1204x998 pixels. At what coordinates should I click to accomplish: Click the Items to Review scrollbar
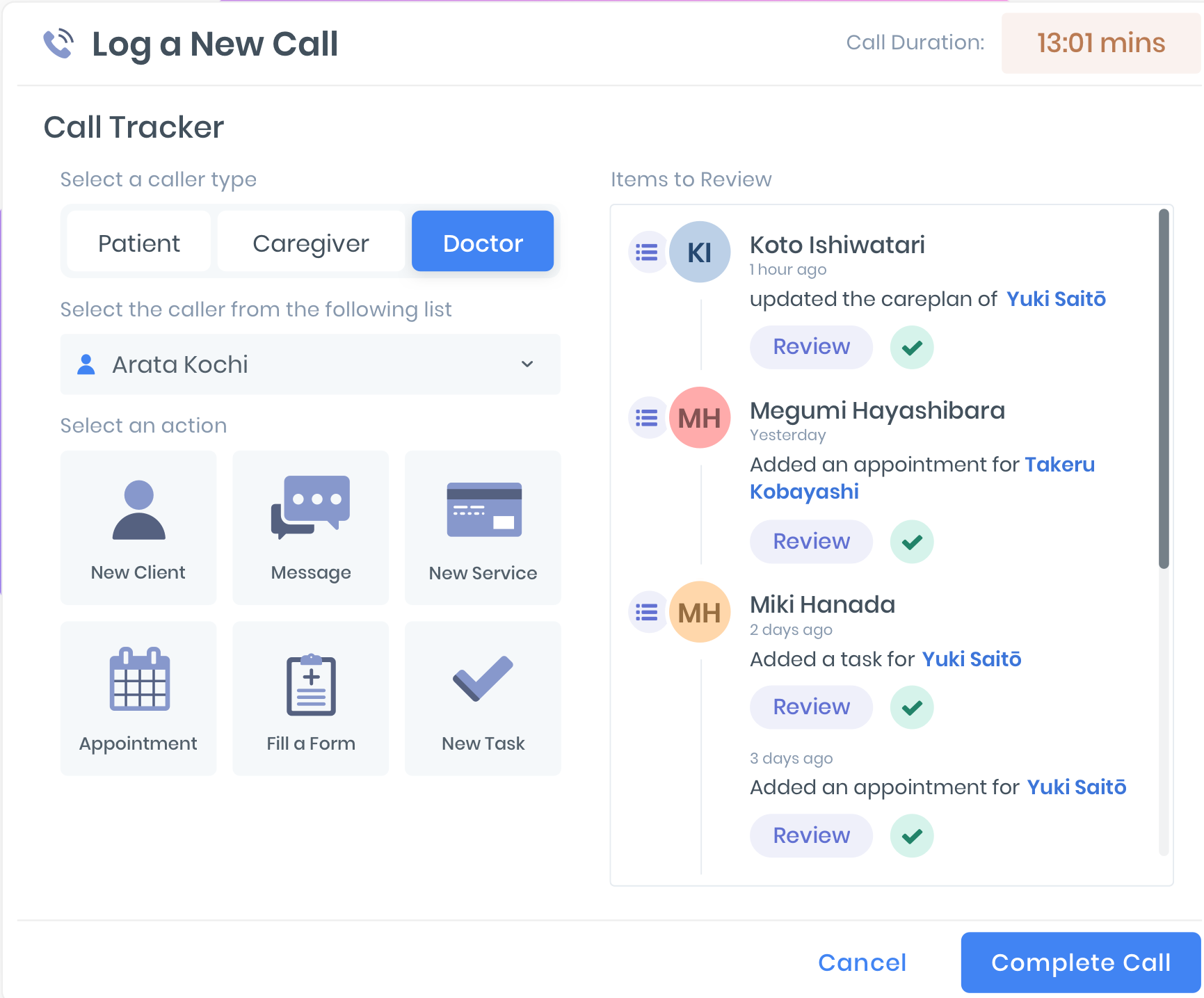coord(1164,389)
